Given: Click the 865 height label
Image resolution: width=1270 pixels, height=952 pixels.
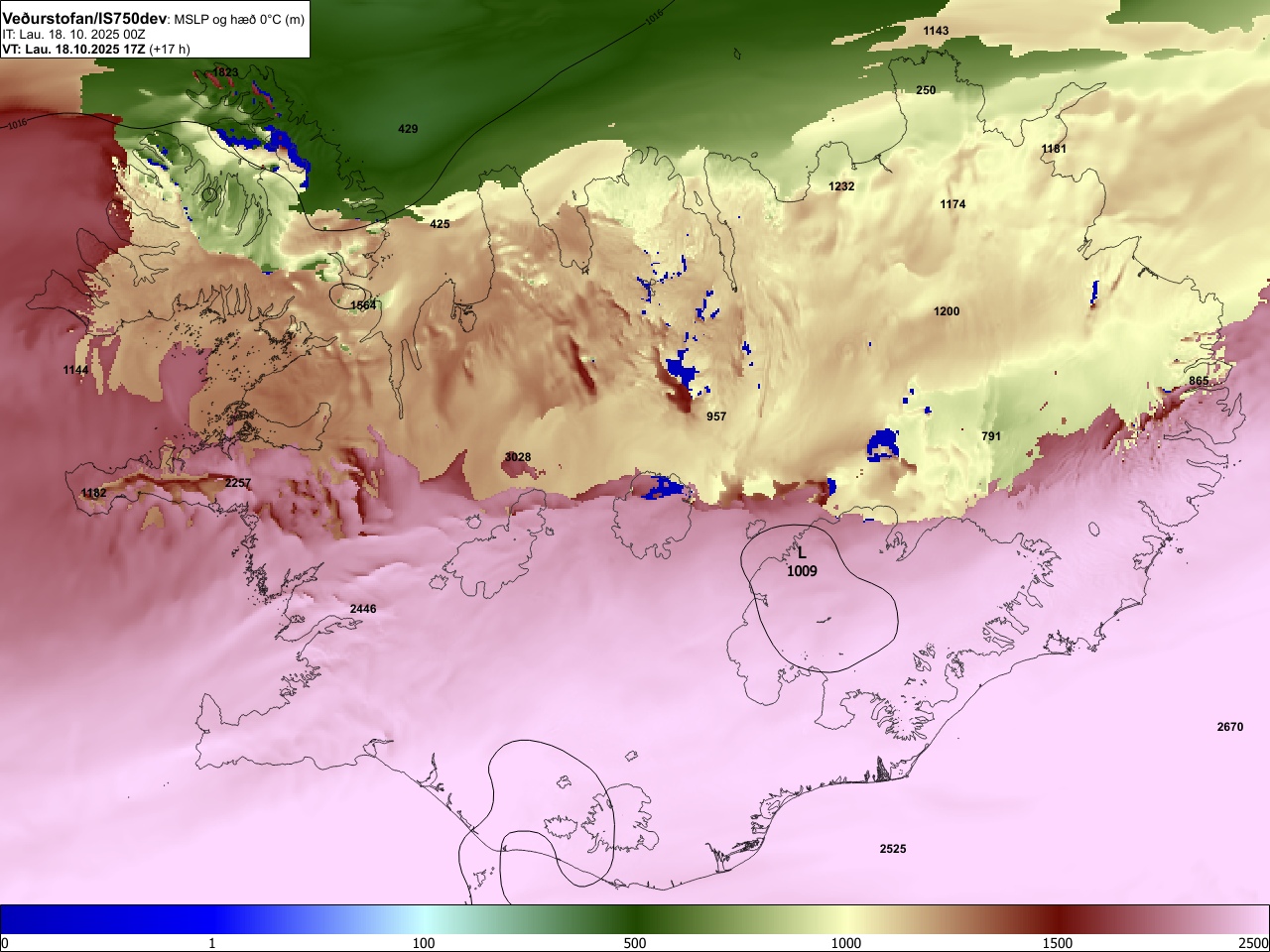Looking at the screenshot, I should coord(1199,381).
